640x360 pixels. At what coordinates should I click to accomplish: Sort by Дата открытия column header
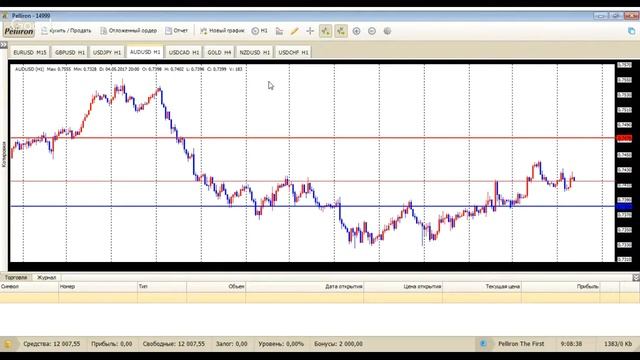tap(304, 287)
